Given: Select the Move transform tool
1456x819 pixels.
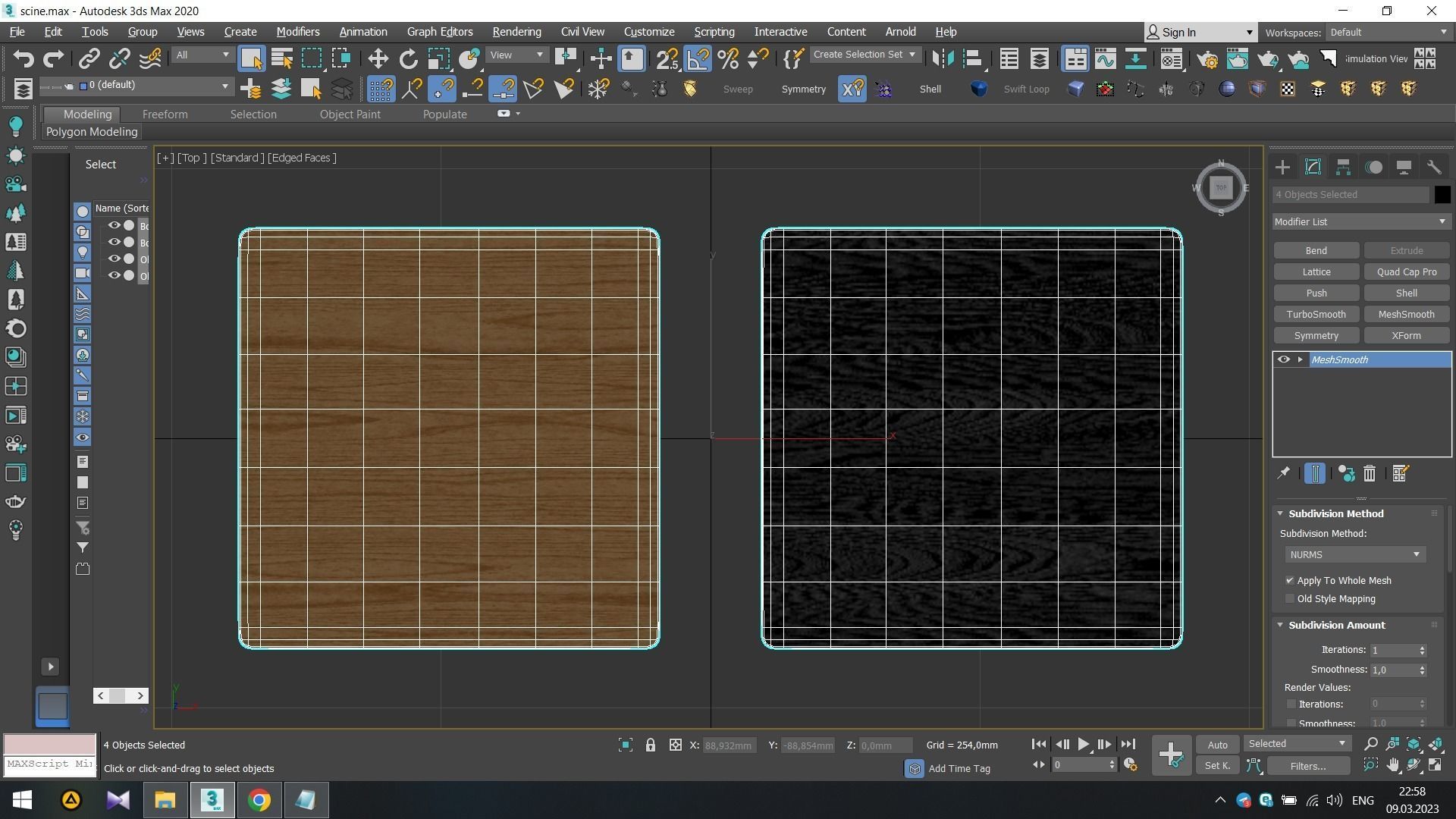Looking at the screenshot, I should tap(378, 59).
